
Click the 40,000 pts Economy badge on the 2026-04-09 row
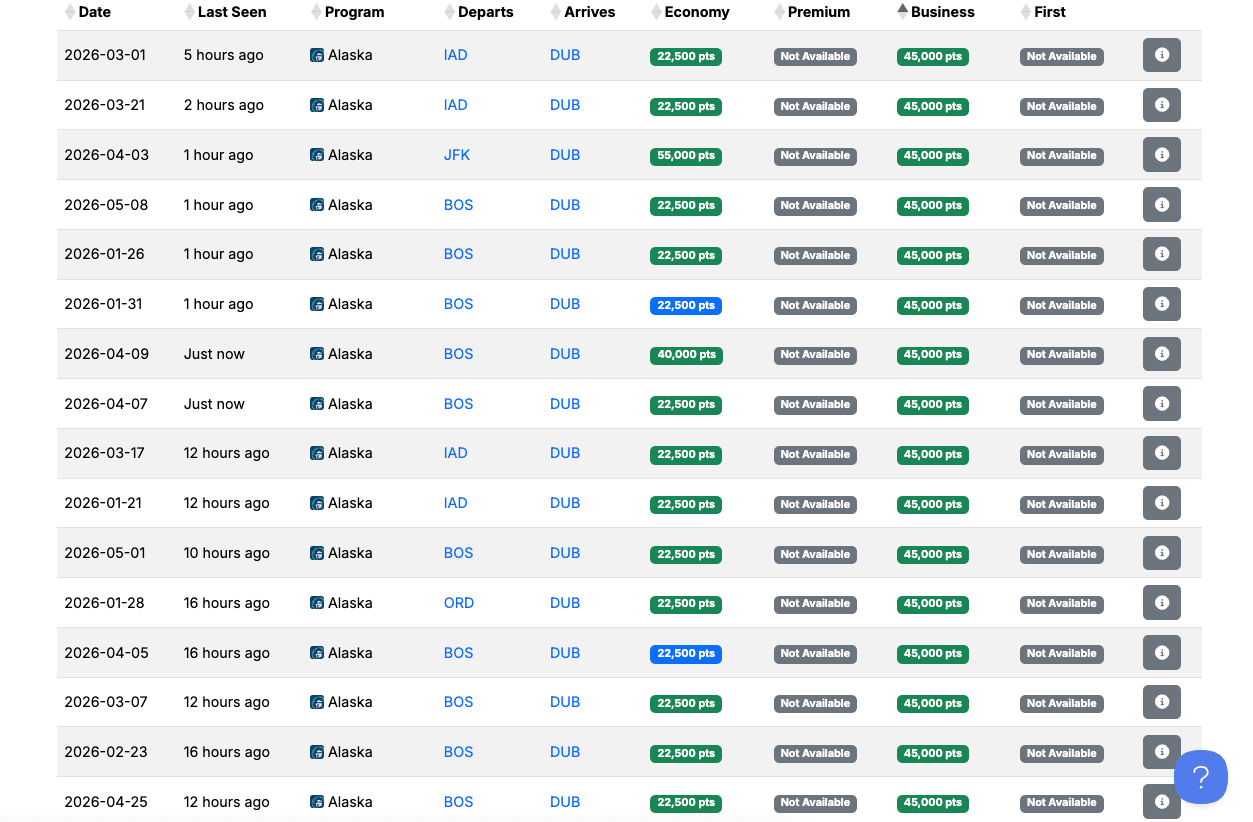(686, 354)
